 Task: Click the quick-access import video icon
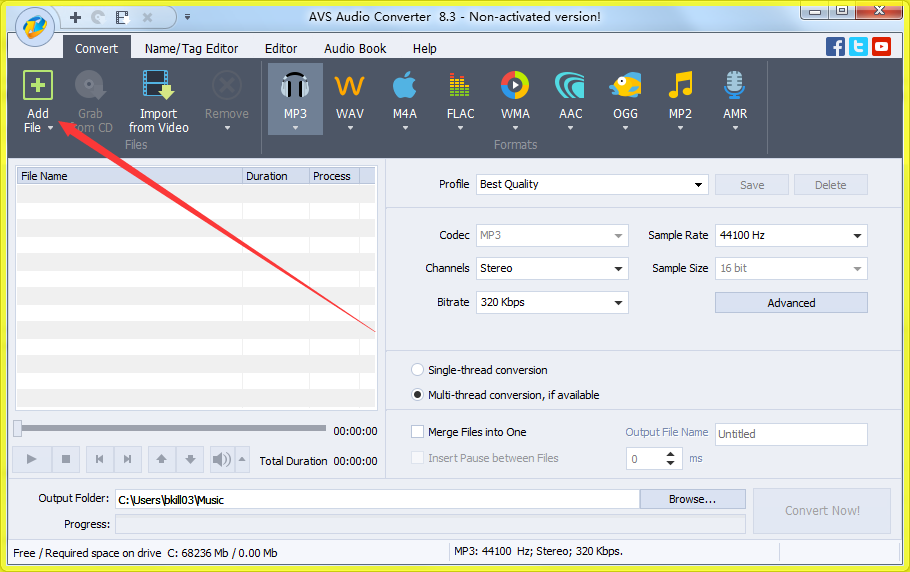(122, 17)
